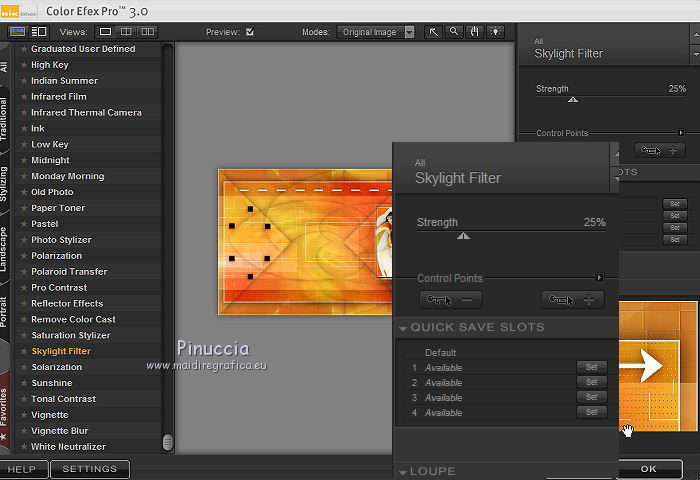Expand the Control Points arrow
This screenshot has height=480, width=700.
pyautogui.click(x=600, y=278)
